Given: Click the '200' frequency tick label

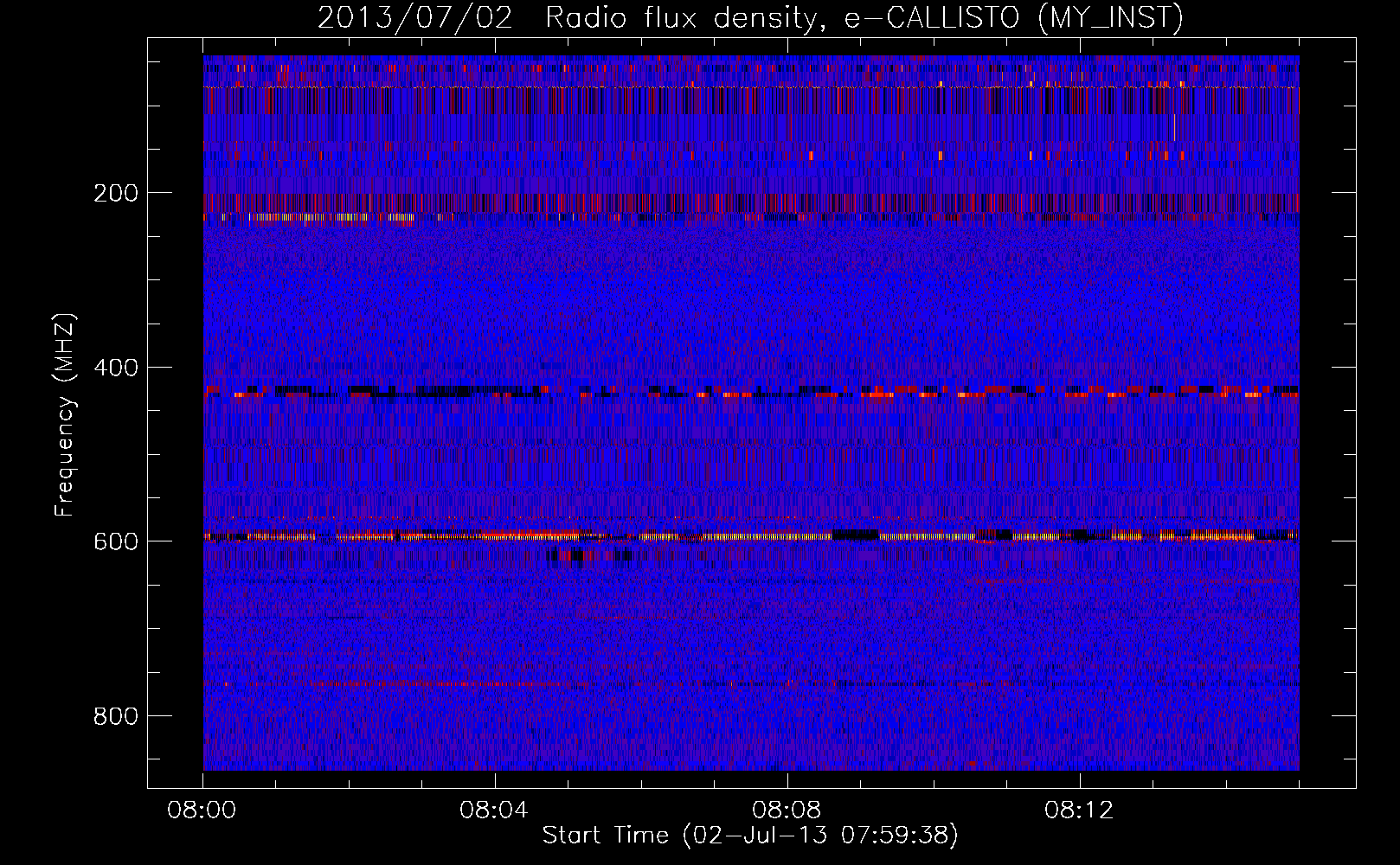Looking at the screenshot, I should 116,193.
